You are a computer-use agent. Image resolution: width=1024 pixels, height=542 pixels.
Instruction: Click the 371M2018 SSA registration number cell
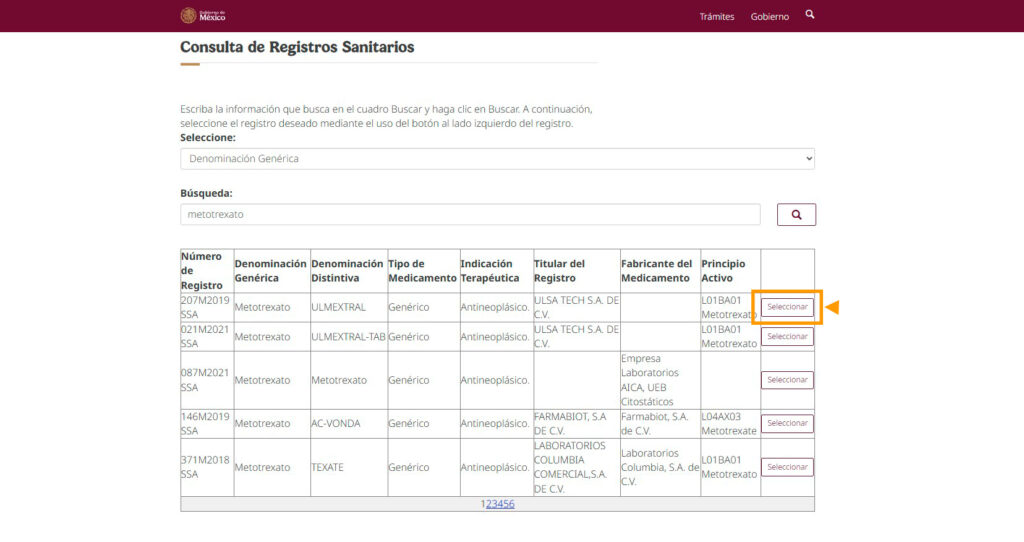click(205, 467)
